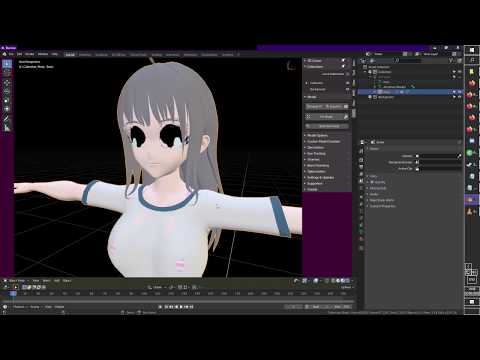Select the Rotate tool
The image size is (480, 360).
[7, 92]
